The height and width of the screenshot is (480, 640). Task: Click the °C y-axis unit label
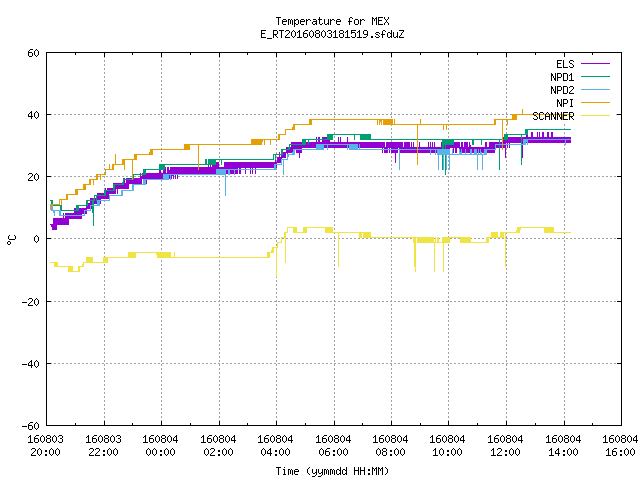click(11, 240)
